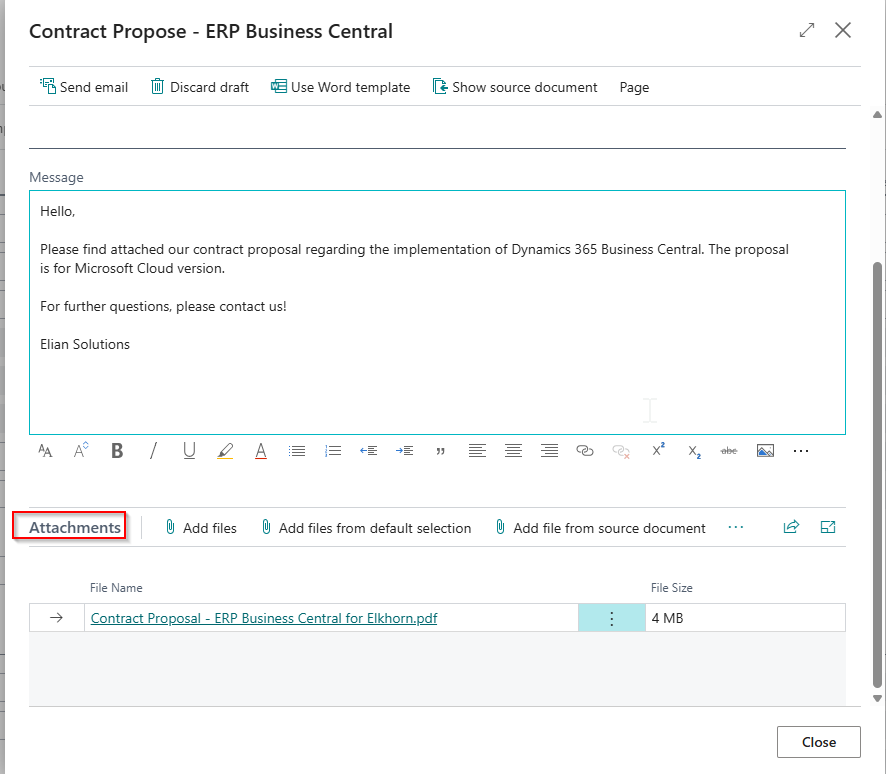Center align the text
The height and width of the screenshot is (774, 886).
[513, 451]
